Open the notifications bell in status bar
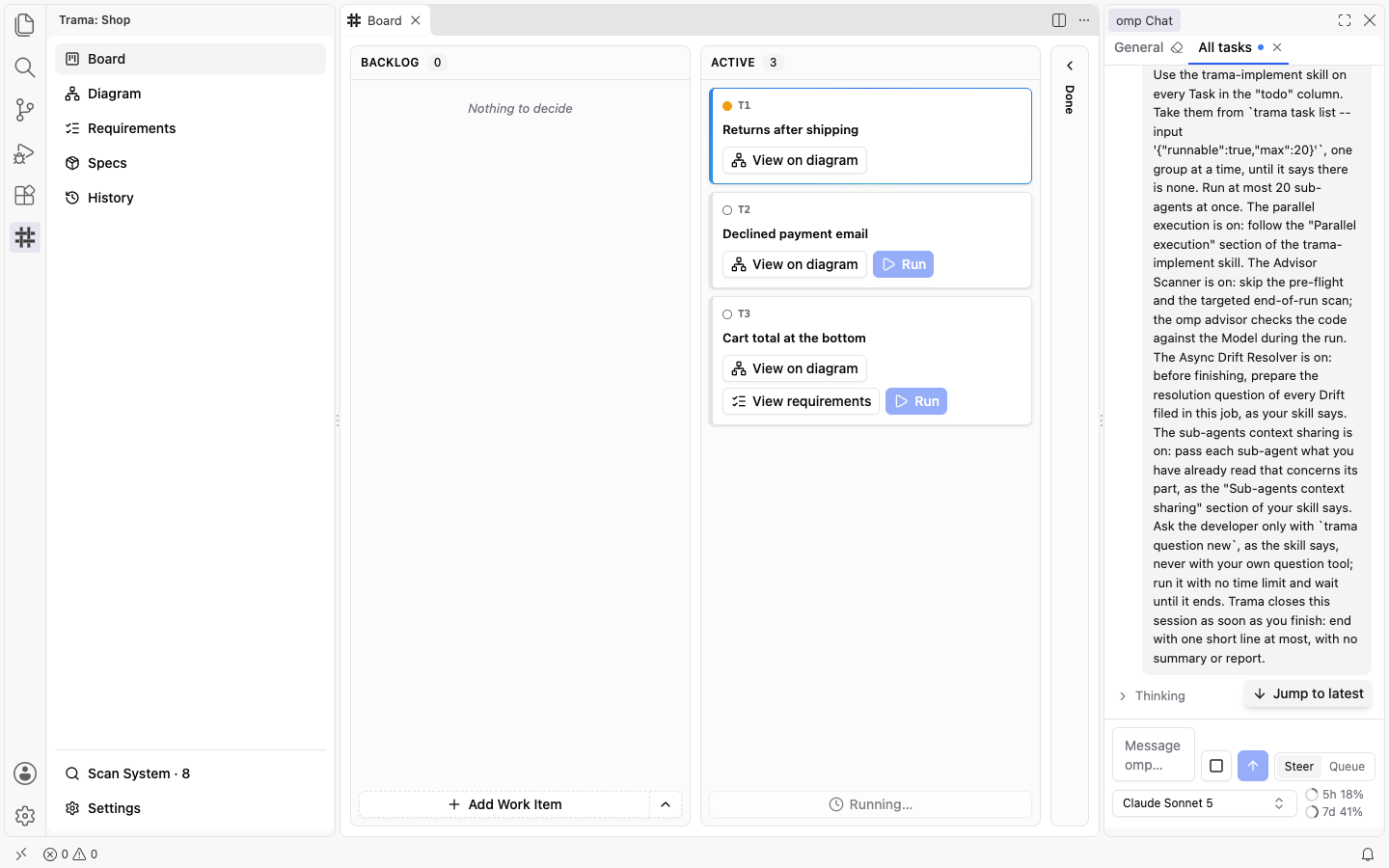Viewport: 1389px width, 868px height. tap(1368, 854)
